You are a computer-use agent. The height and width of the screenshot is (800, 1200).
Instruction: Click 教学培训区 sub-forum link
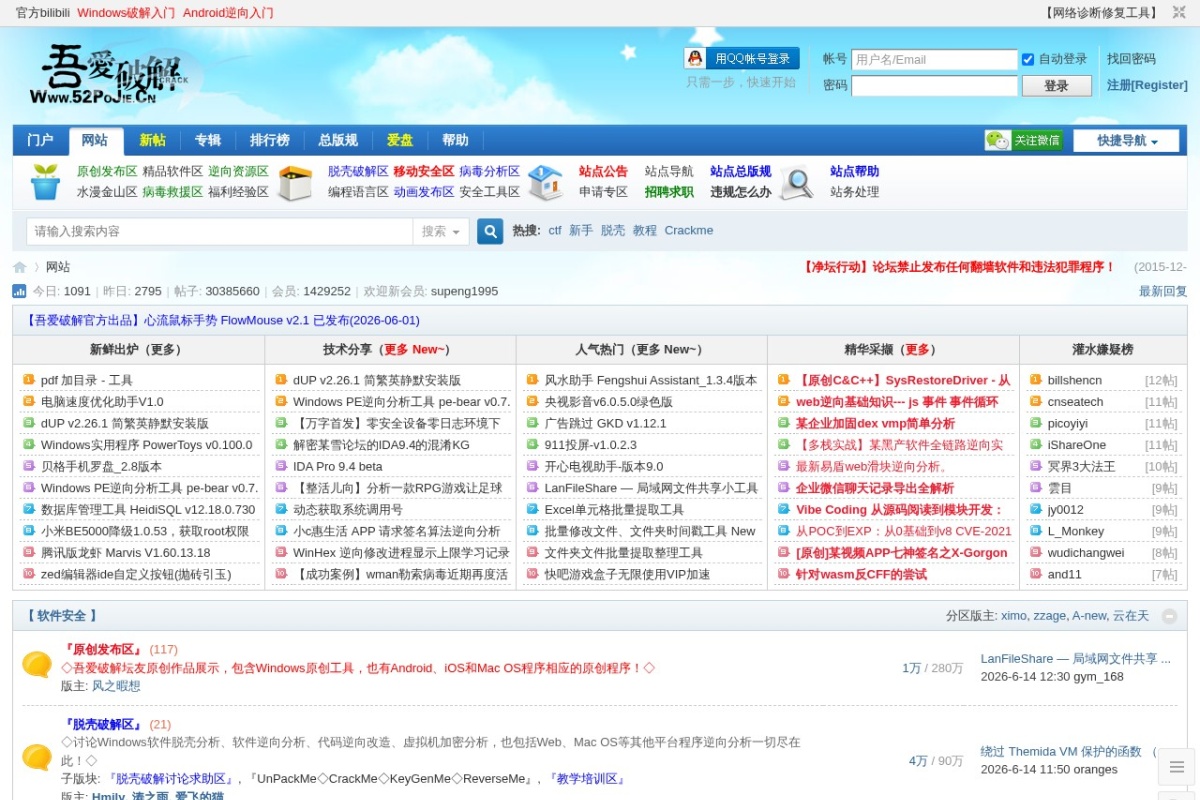[588, 779]
